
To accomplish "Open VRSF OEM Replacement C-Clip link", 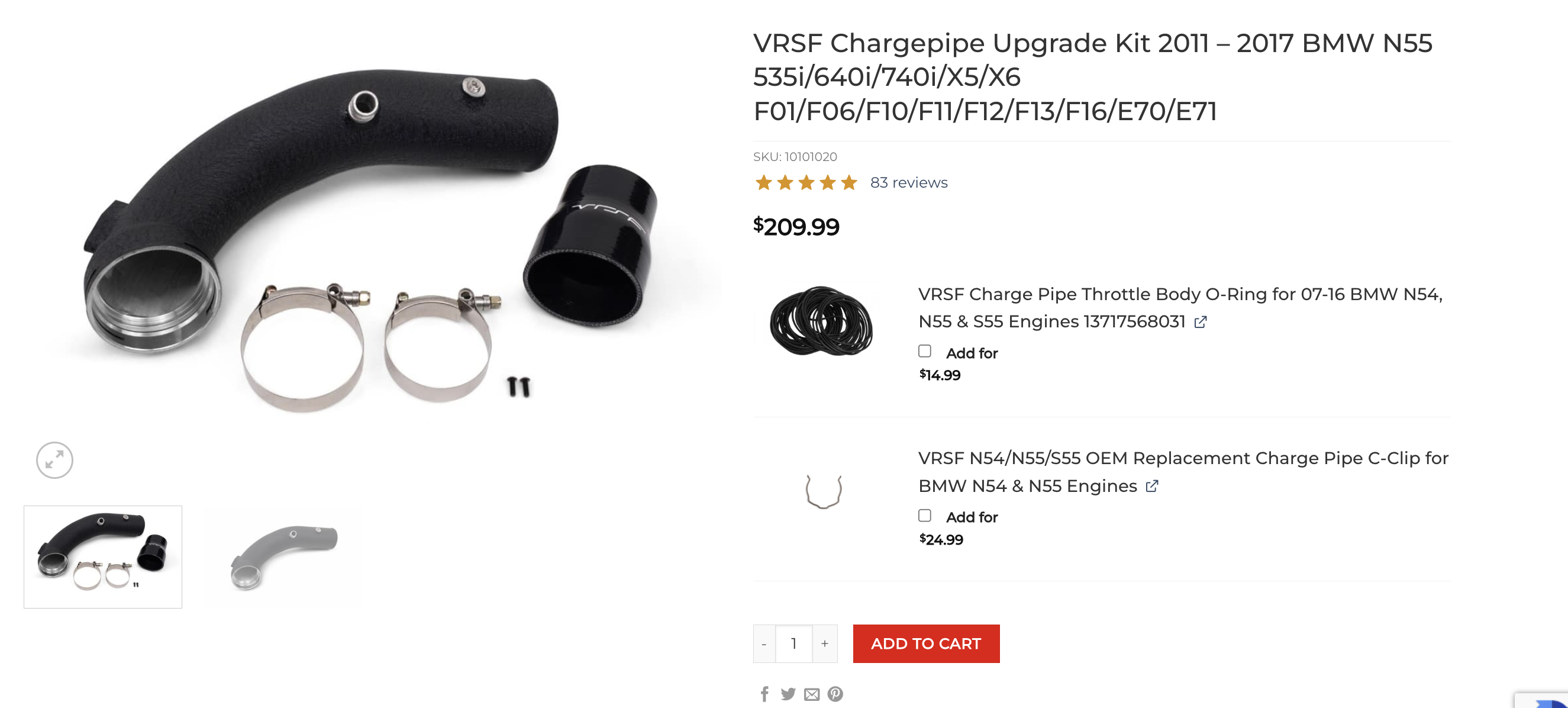I will (1183, 472).
